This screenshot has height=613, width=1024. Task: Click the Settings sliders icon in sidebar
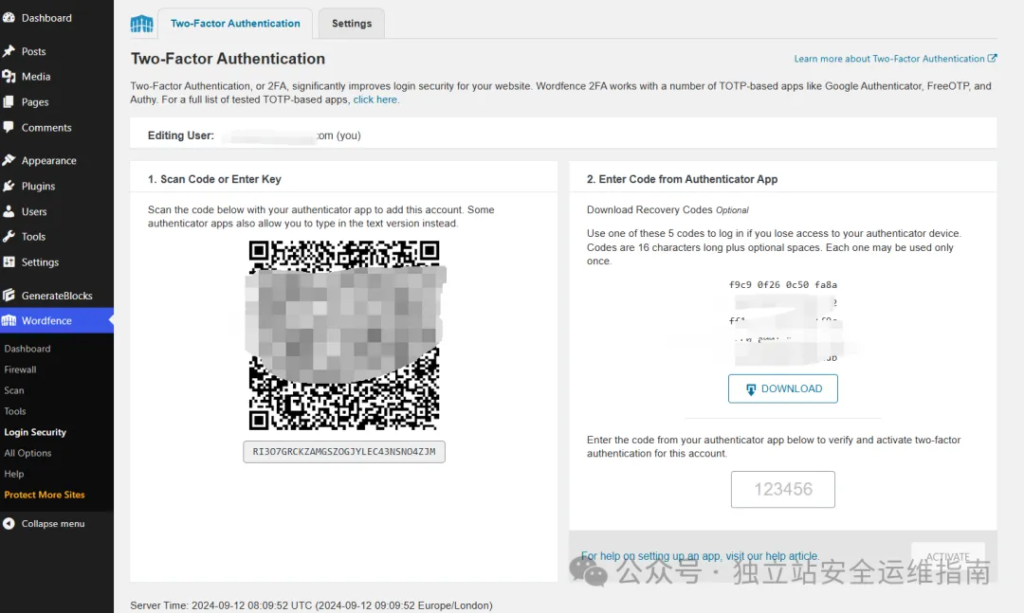coord(8,262)
